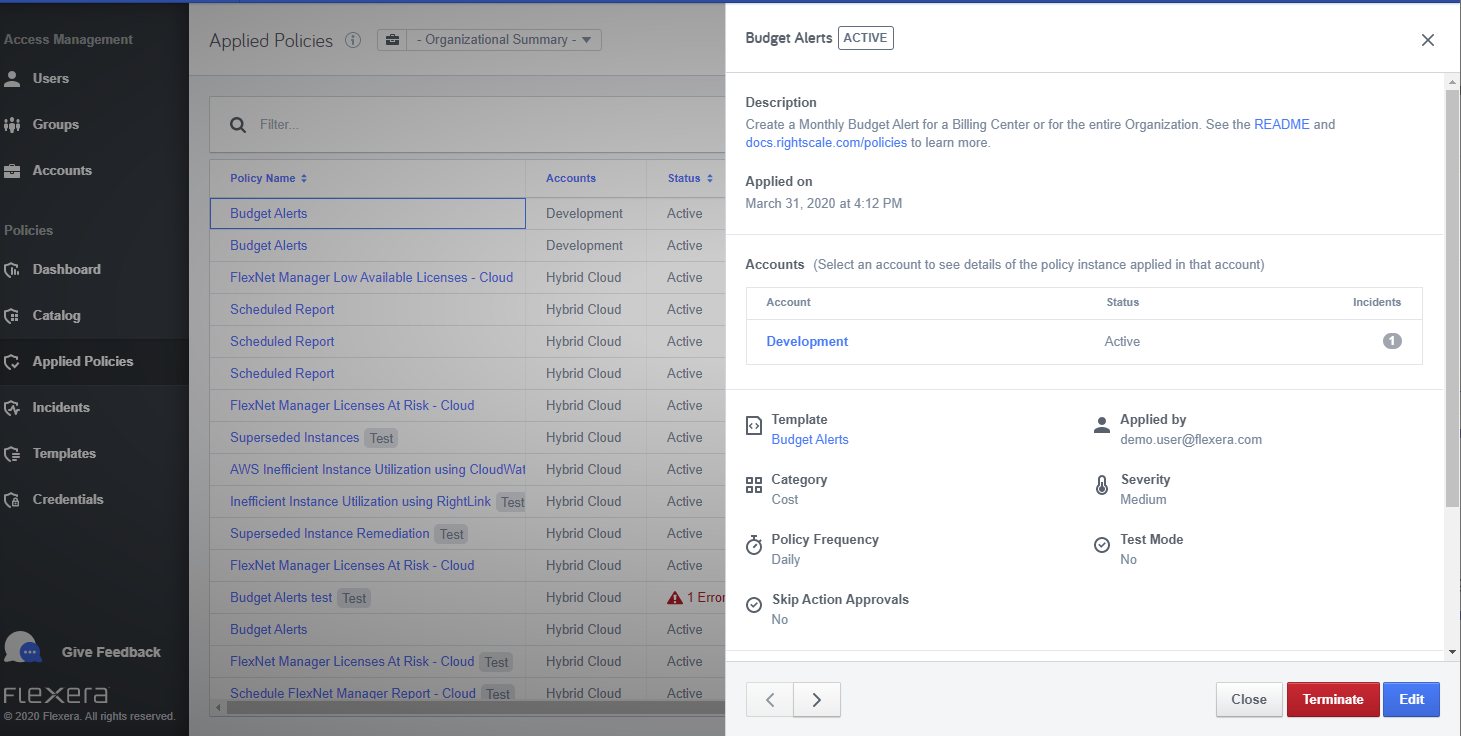Click the warning icon in Budget Alerts test row
Screen dimensions: 1461x736
[675, 597]
